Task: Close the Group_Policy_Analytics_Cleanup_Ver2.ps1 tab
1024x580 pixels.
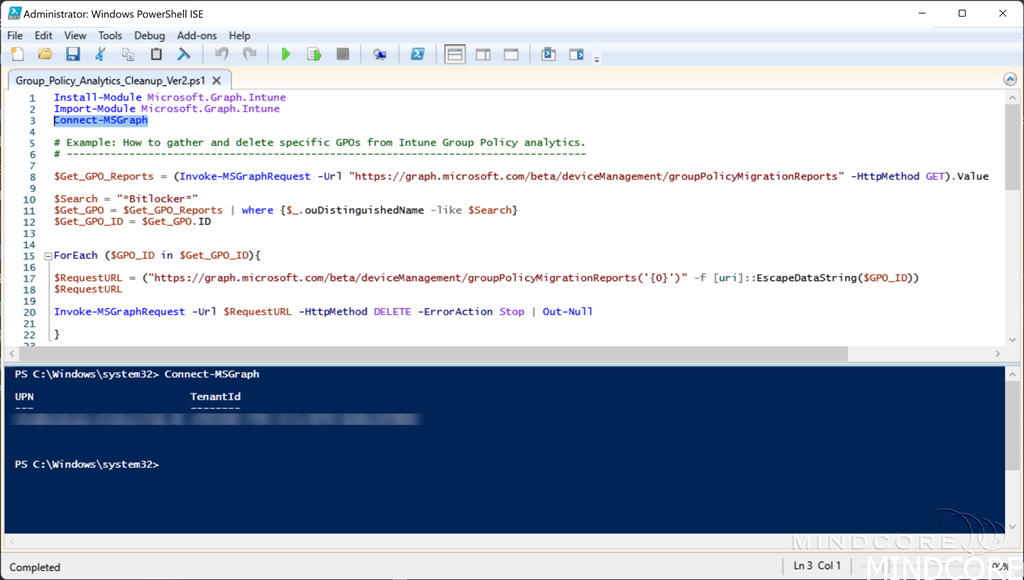Action: coord(218,80)
